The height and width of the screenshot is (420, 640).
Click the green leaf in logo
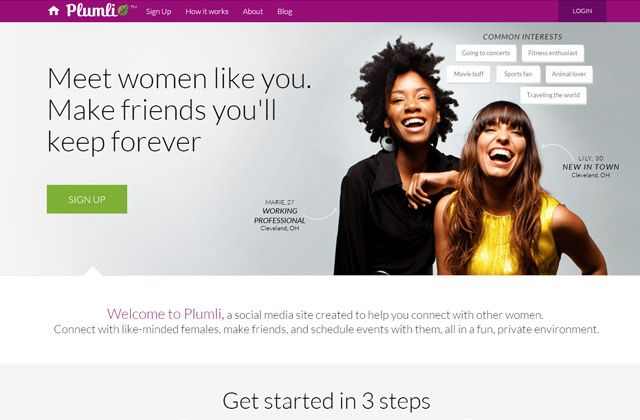[x=123, y=10]
